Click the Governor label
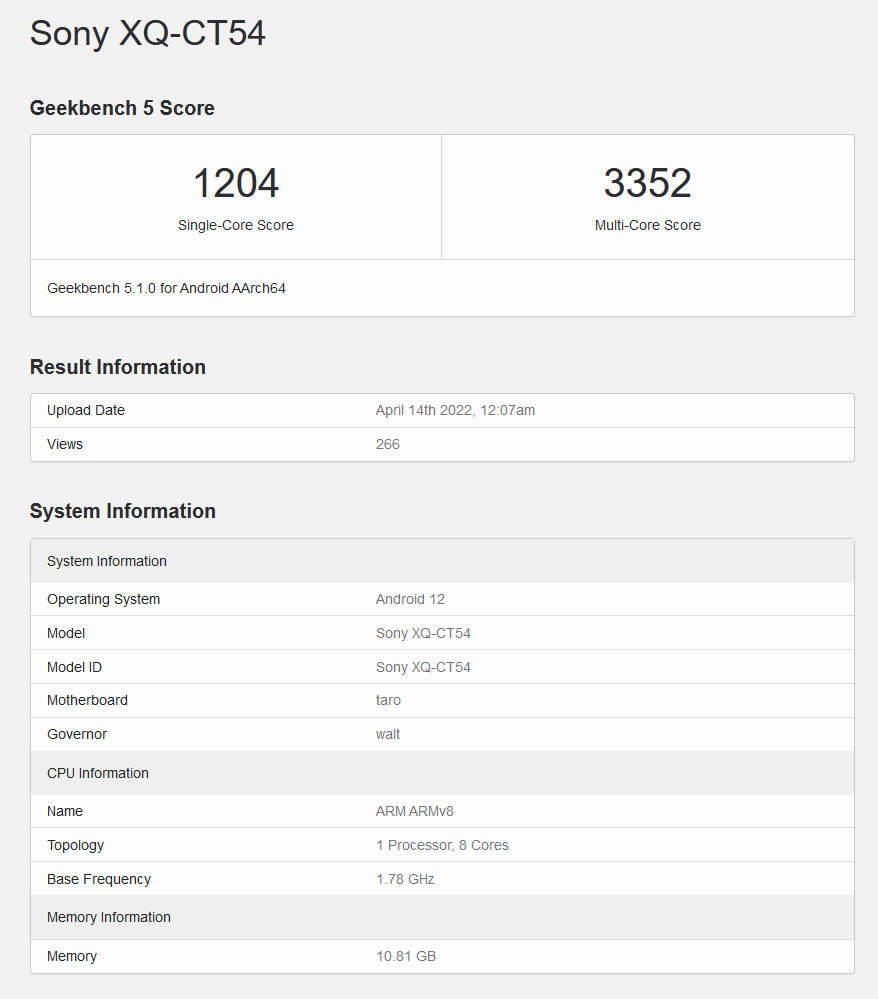 77,734
